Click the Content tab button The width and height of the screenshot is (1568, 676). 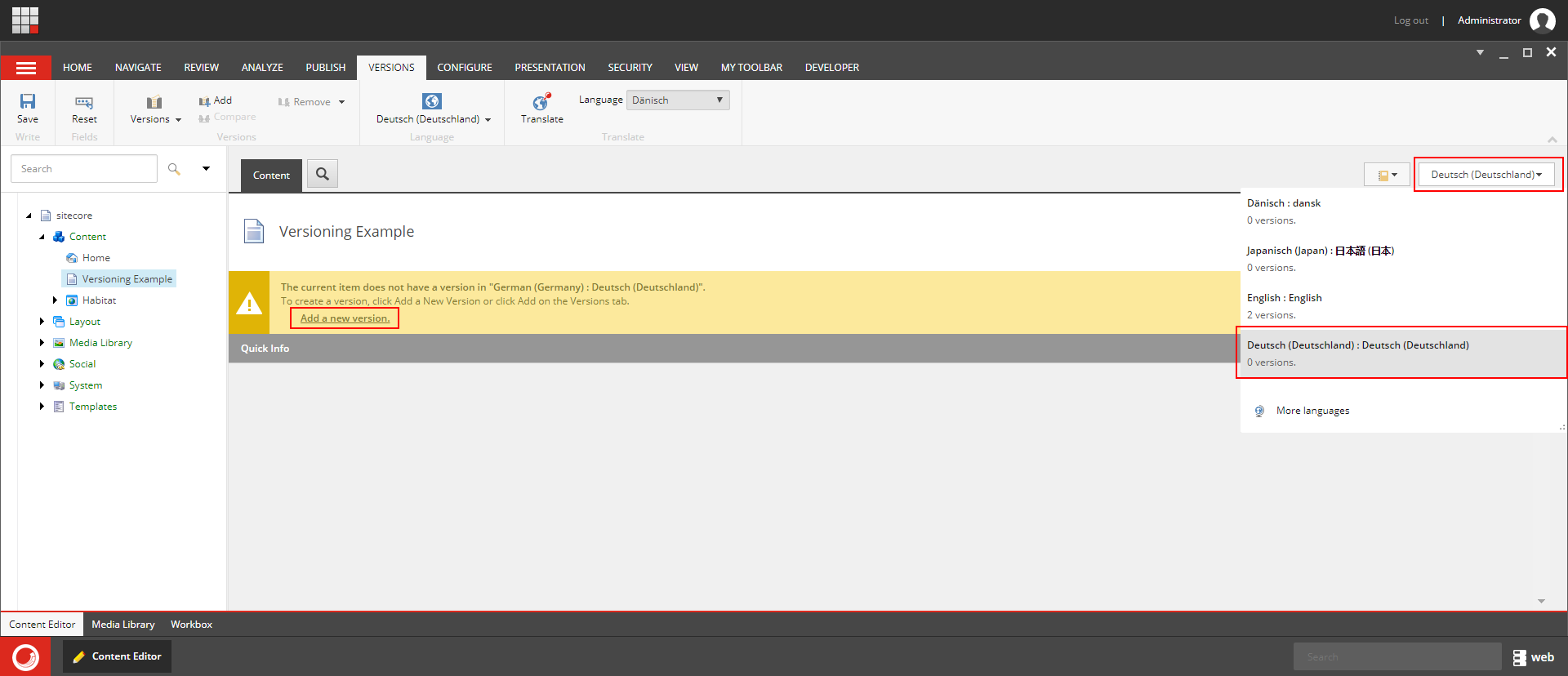pyautogui.click(x=271, y=176)
